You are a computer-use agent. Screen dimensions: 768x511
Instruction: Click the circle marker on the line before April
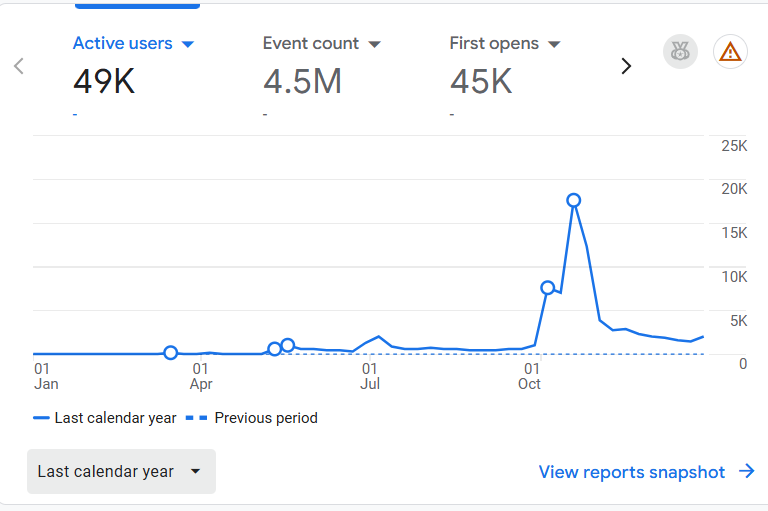(171, 353)
